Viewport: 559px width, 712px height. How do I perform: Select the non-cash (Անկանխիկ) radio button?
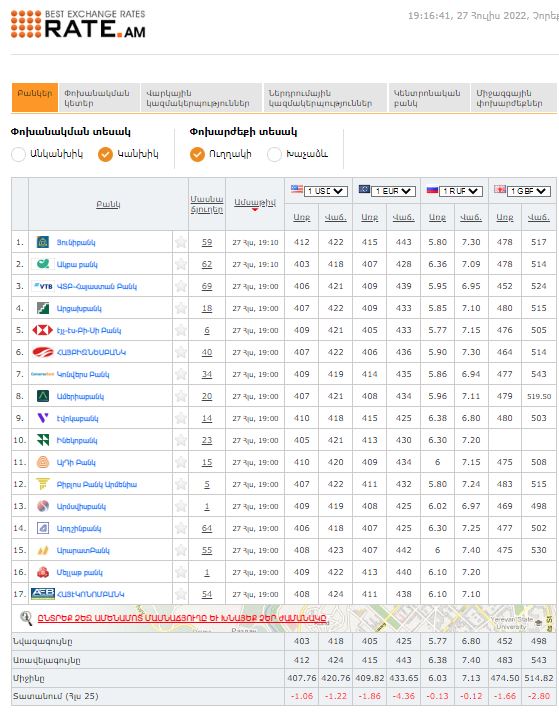18,154
